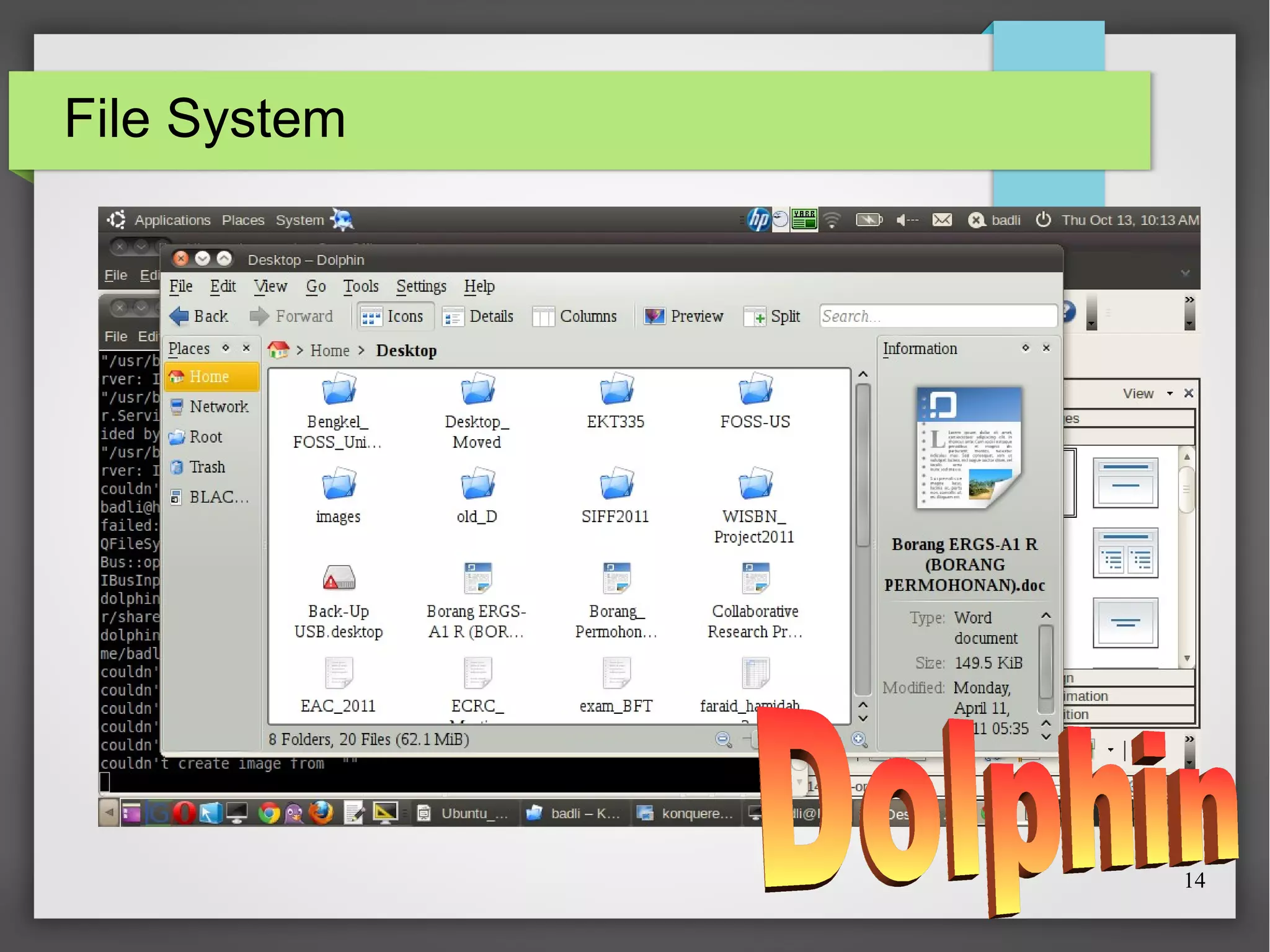Switch to Columns view mode
Image resolution: width=1270 pixels, height=952 pixels.
[x=575, y=316]
